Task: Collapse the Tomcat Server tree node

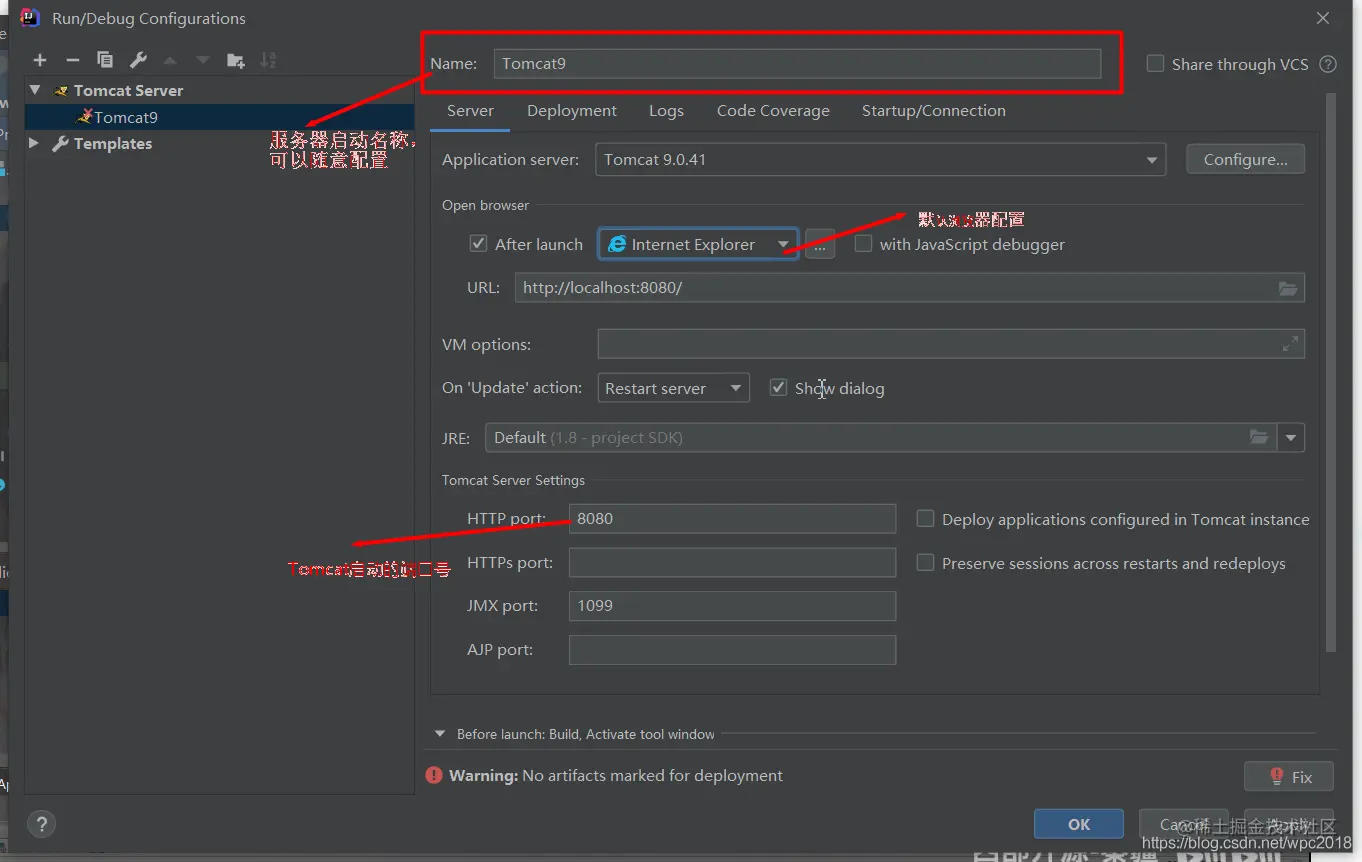Action: 35,90
